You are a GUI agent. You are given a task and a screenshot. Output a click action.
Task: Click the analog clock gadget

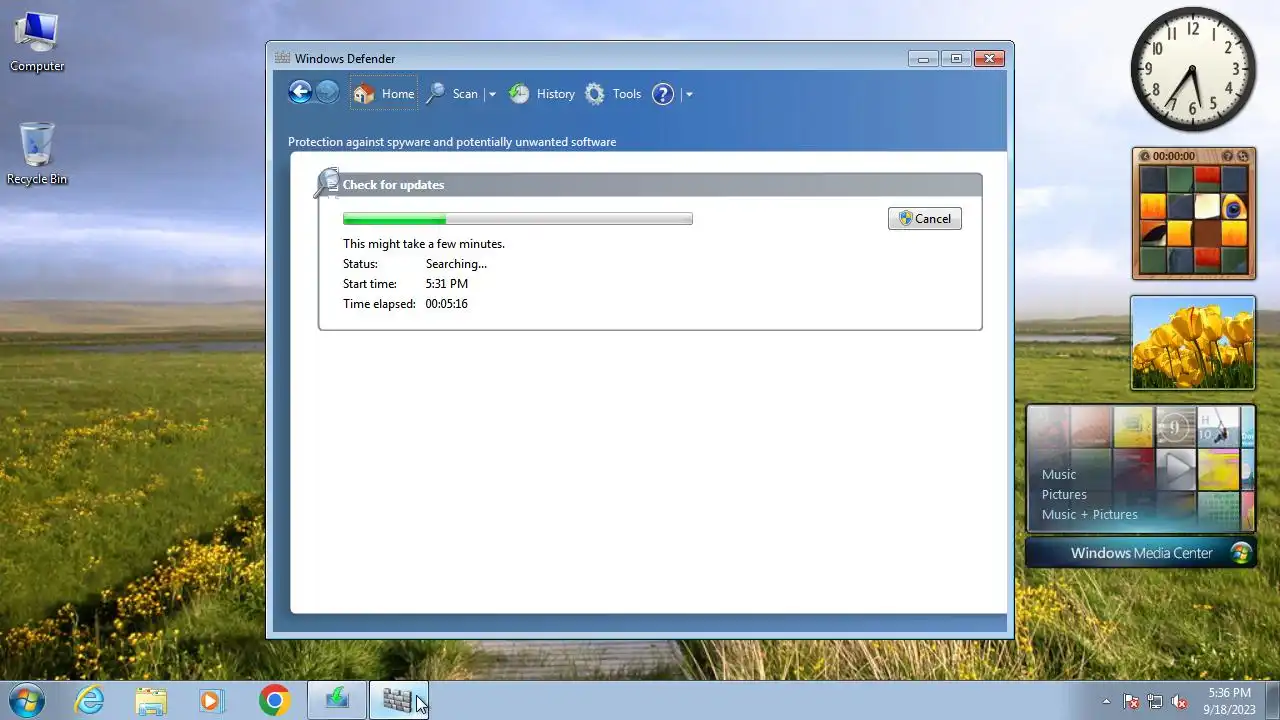pyautogui.click(x=1193, y=69)
